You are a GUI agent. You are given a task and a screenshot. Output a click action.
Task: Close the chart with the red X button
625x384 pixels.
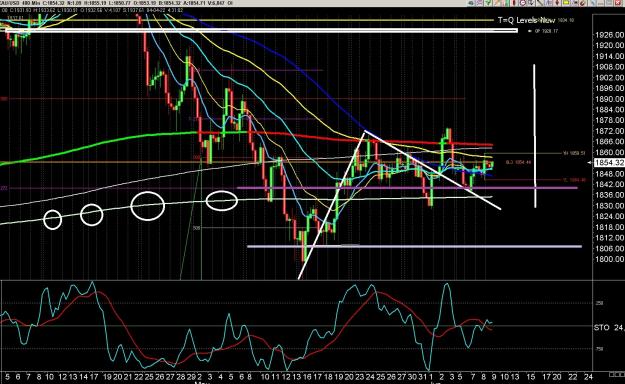tap(617, 3)
